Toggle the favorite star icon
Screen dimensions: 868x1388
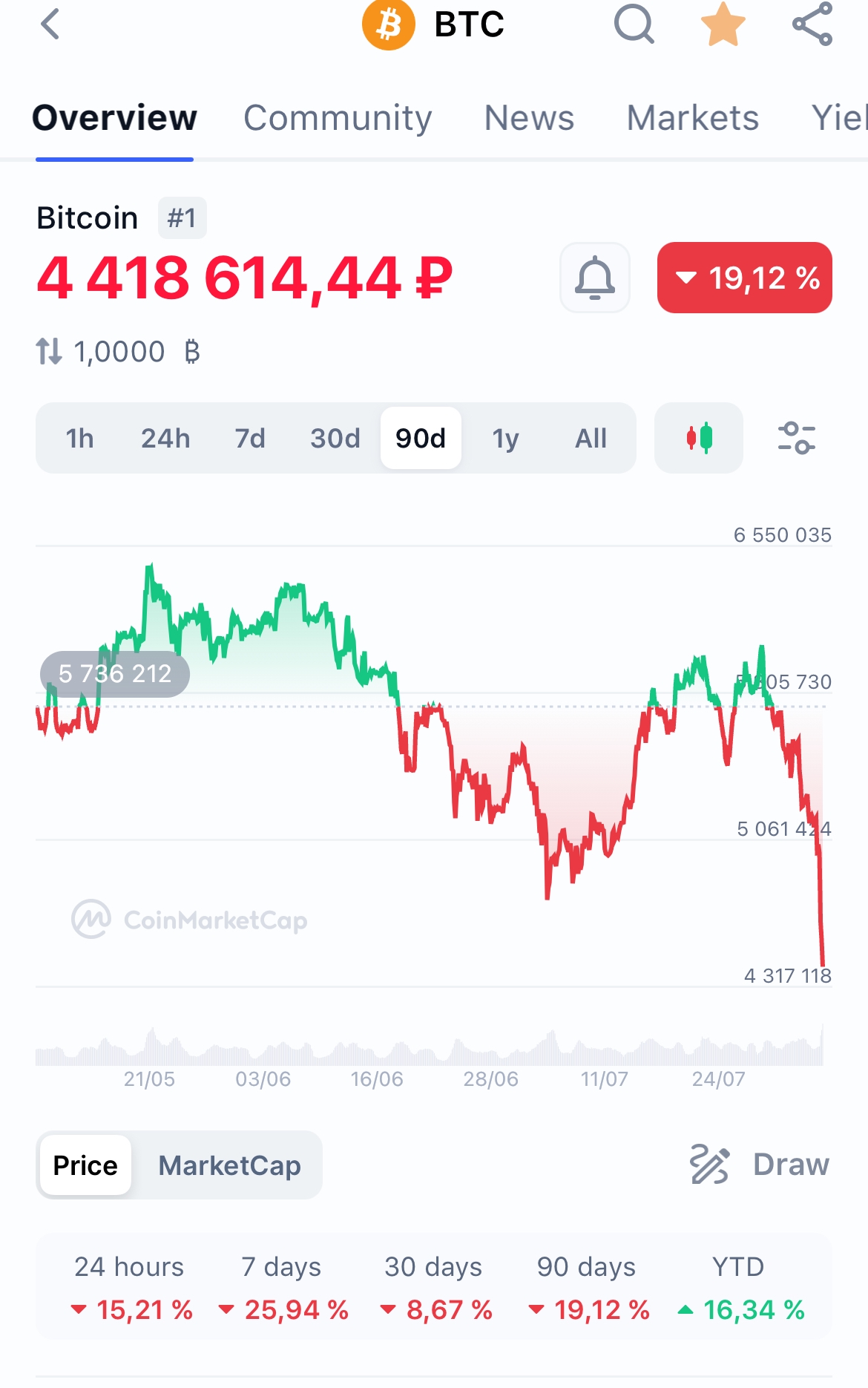(x=723, y=24)
